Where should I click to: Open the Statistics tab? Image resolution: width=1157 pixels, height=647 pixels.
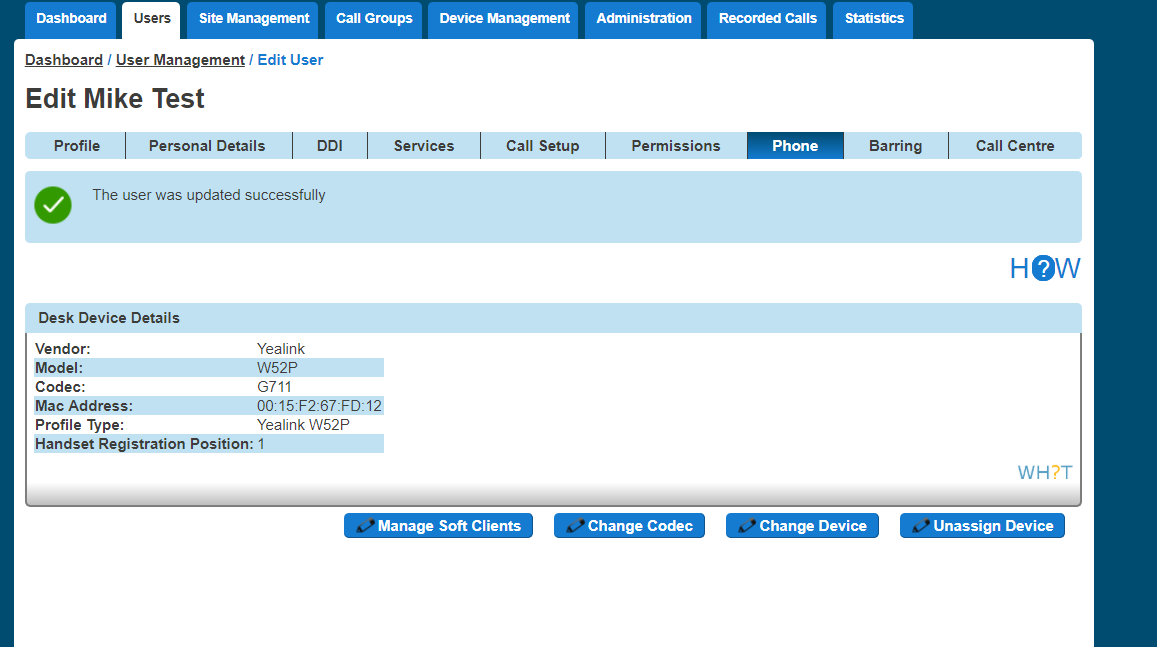coord(874,19)
